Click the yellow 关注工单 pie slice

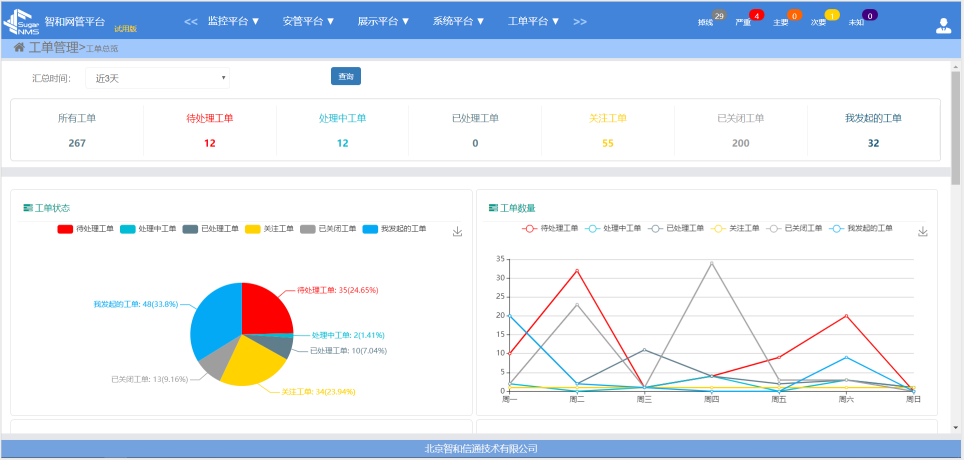[x=253, y=362]
